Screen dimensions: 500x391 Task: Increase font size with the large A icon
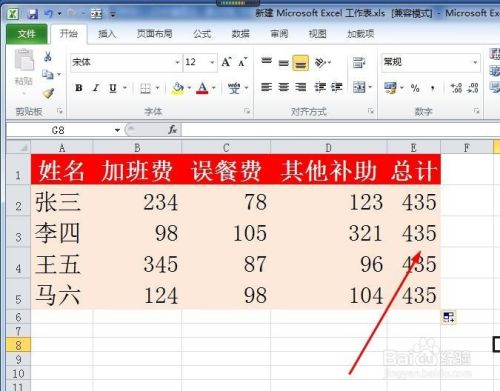point(226,62)
